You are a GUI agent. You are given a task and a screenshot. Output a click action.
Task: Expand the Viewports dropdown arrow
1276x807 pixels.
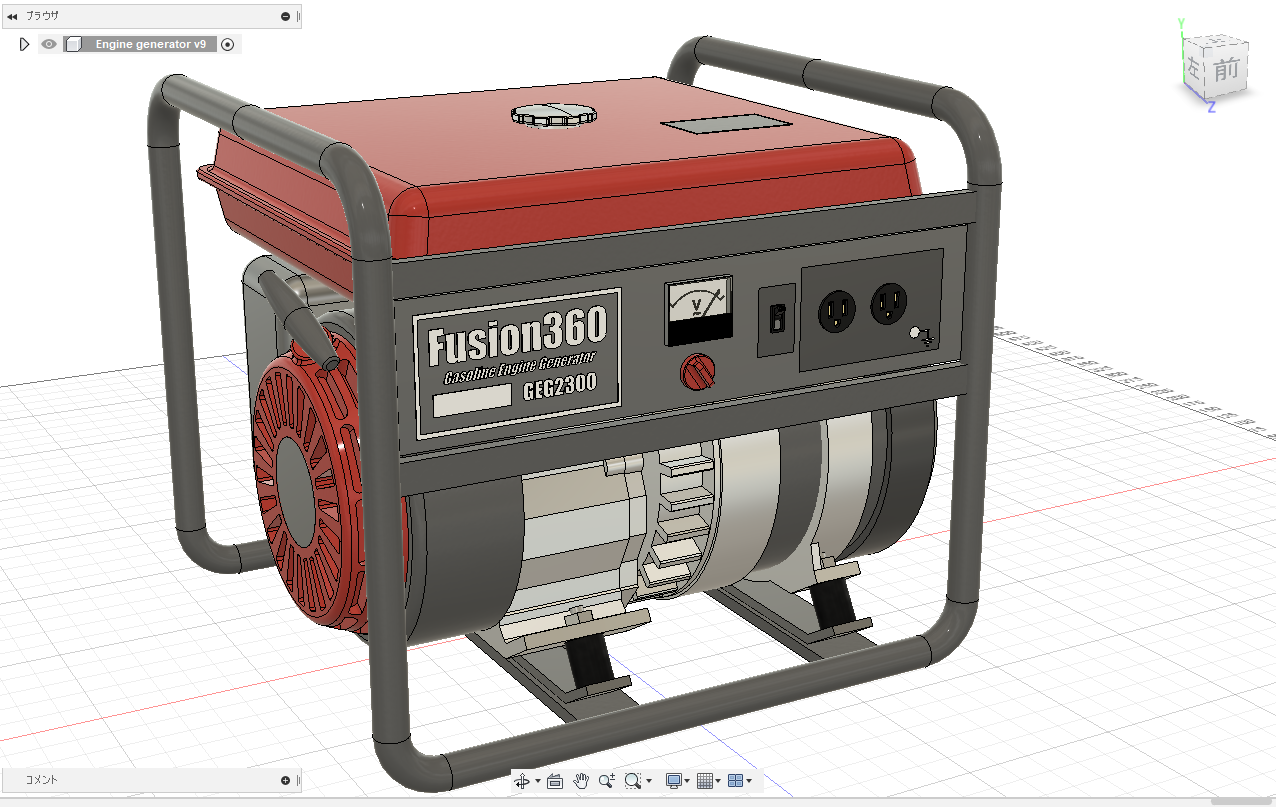pyautogui.click(x=749, y=782)
